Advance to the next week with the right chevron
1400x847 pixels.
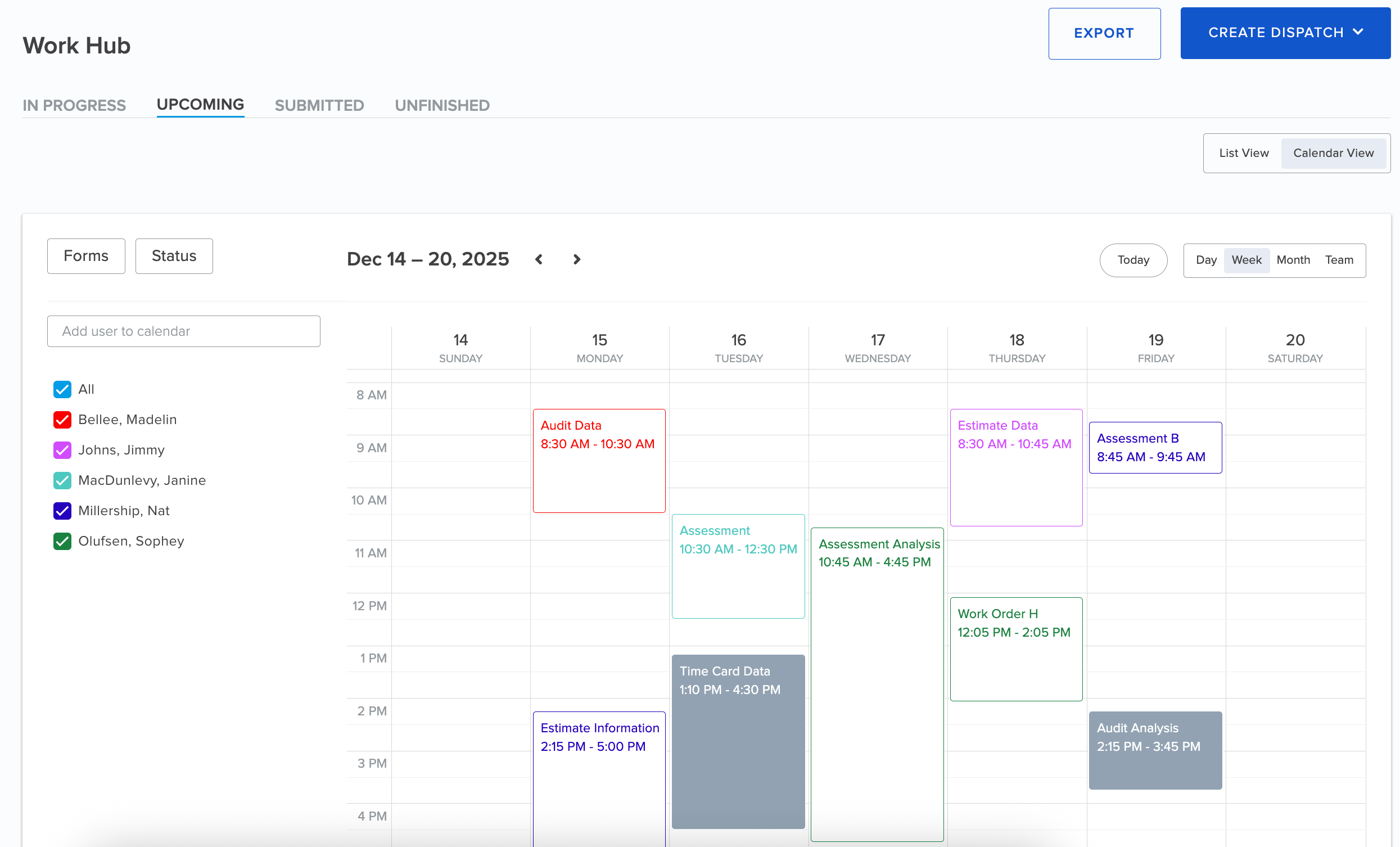click(577, 260)
